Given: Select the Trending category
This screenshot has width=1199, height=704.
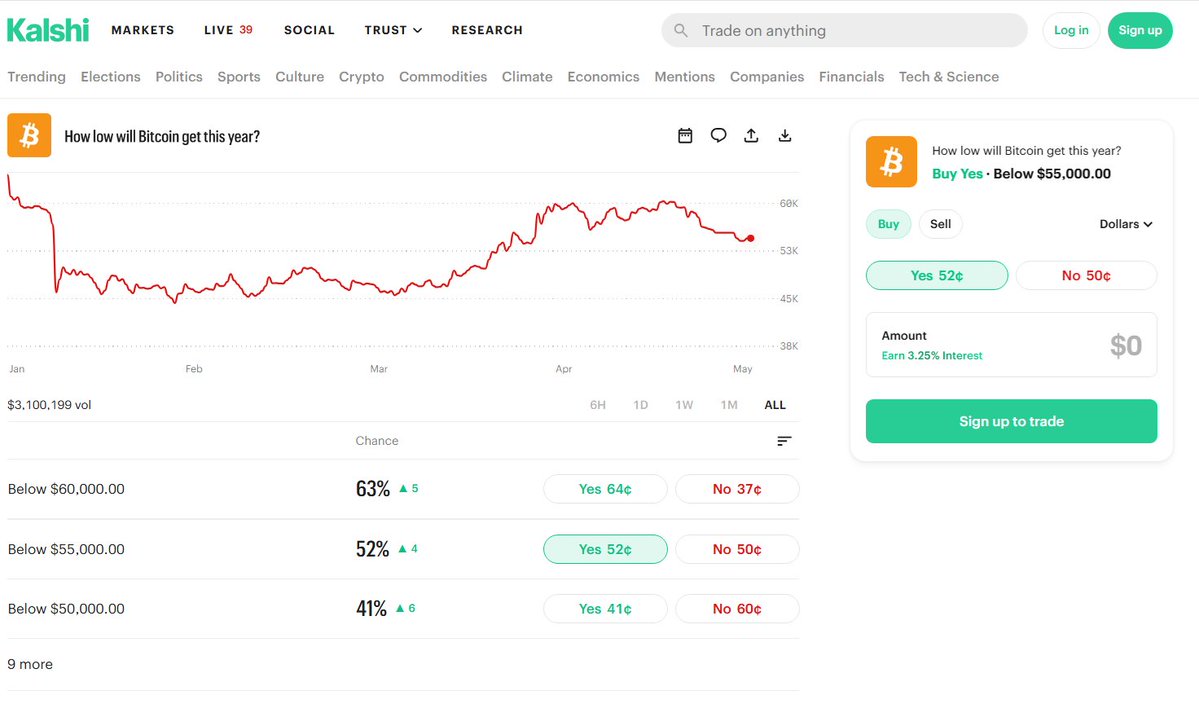Looking at the screenshot, I should coord(37,76).
